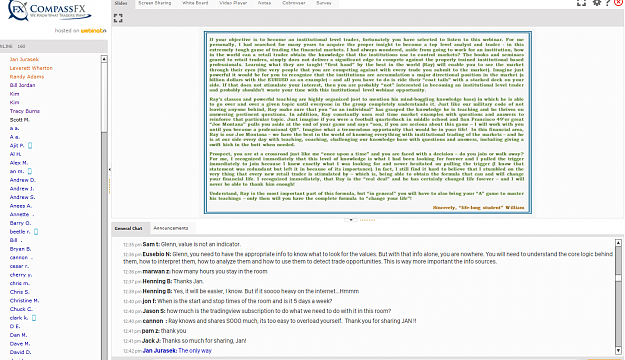Viewport: 625px width, 360px height.
Task: Select attendee Anees A.
Action: (x=21, y=206)
